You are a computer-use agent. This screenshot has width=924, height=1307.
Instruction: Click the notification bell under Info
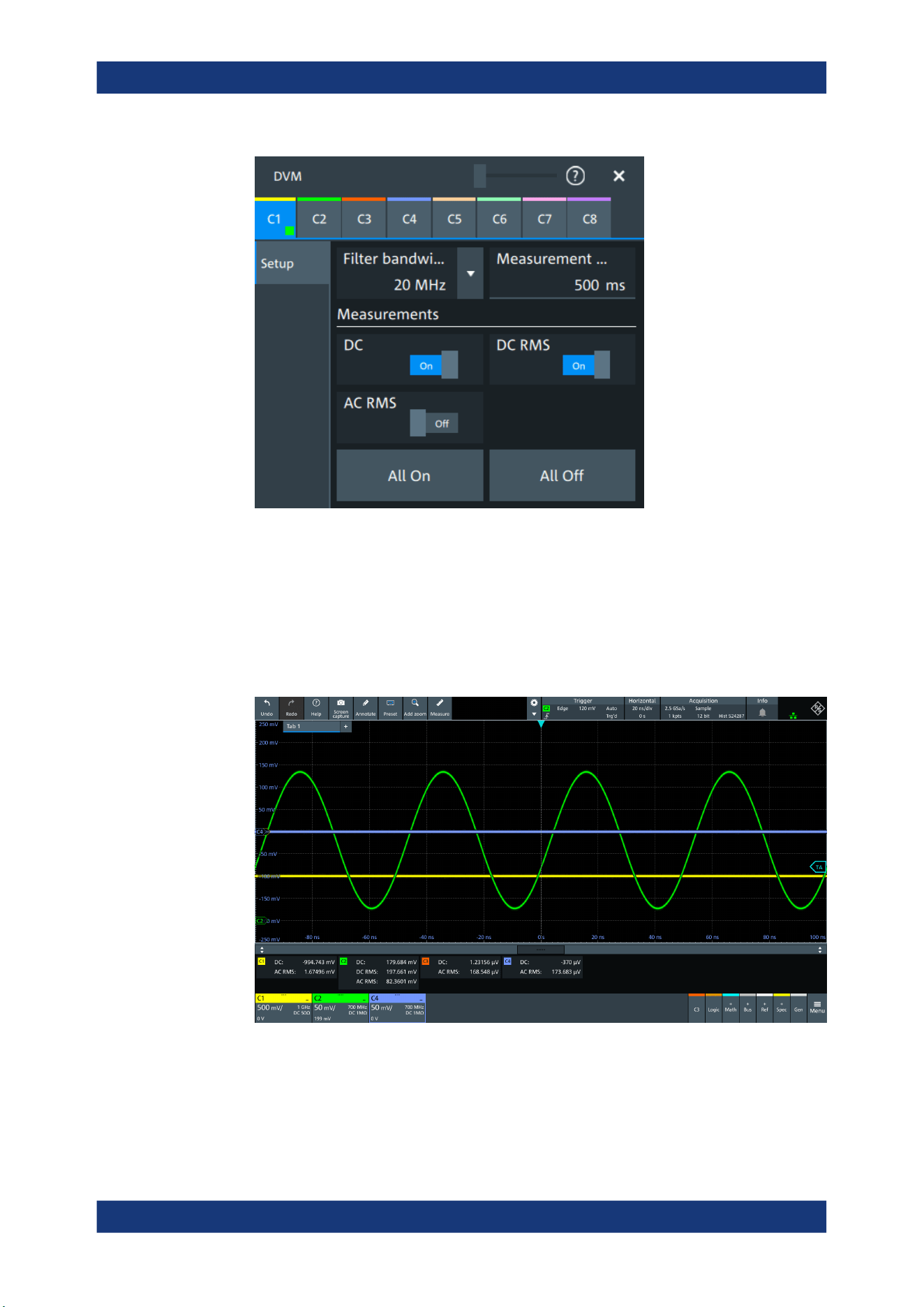(762, 713)
